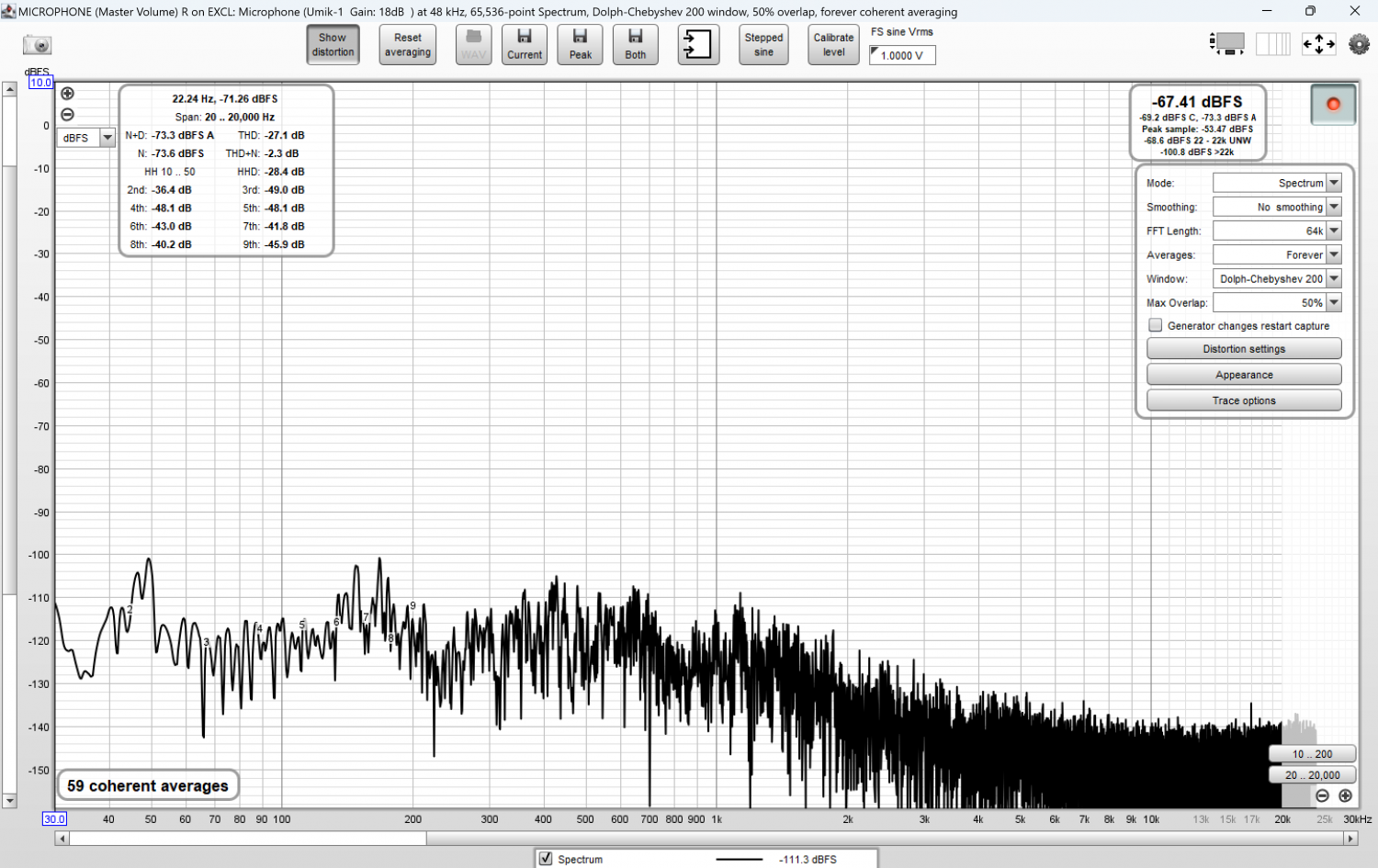Click the -111.3 dBFS legend value
The image size is (1378, 868).
pyautogui.click(x=809, y=860)
